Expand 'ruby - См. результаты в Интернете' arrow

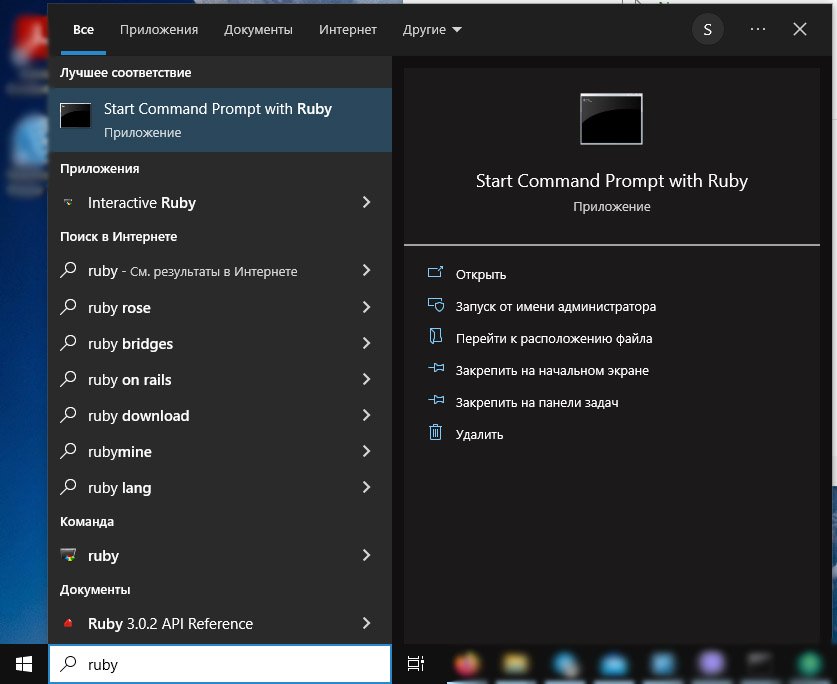tap(366, 271)
